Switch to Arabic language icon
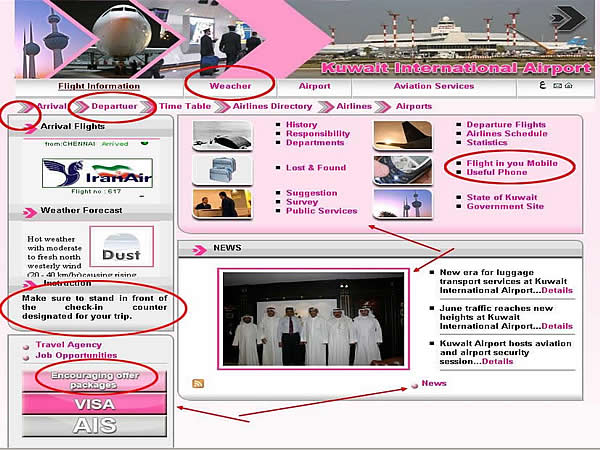 pyautogui.click(x=542, y=85)
